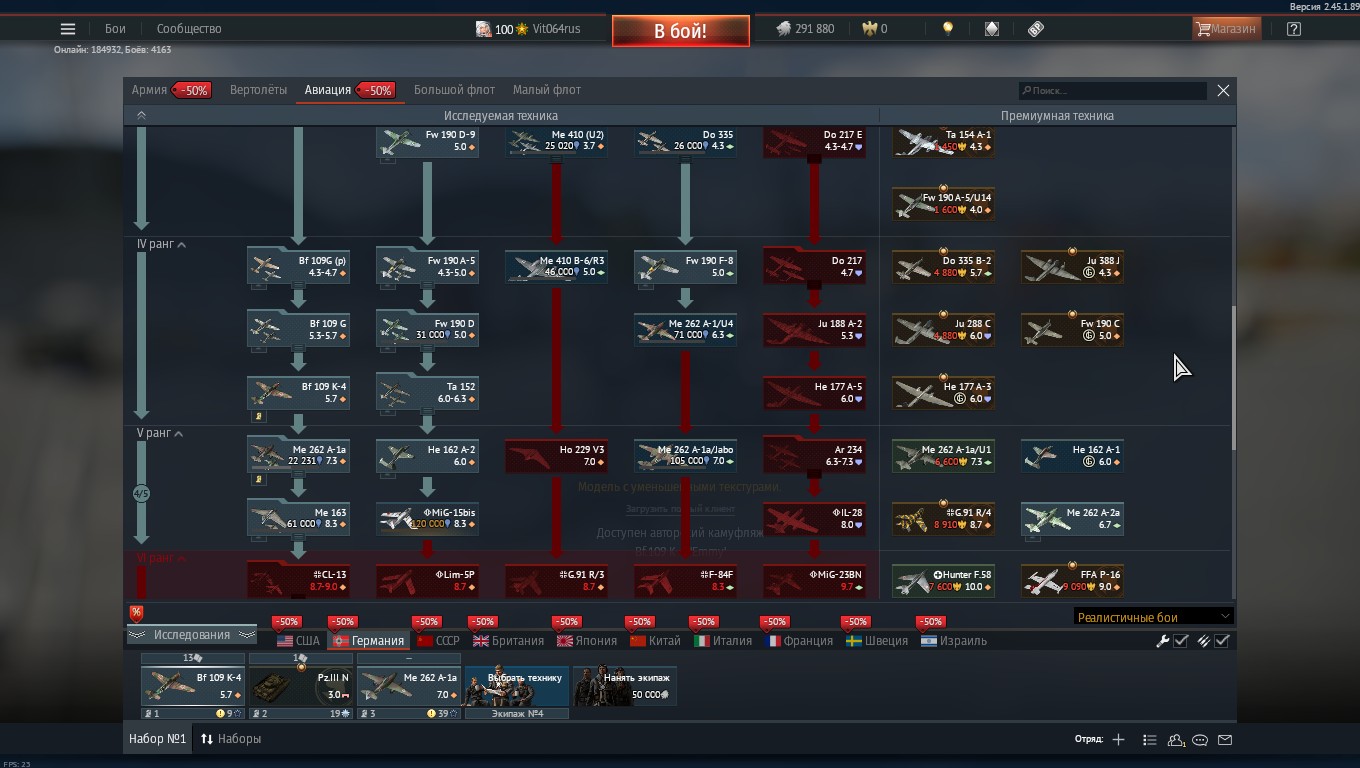Select the MiG-15bis aircraft card
The width and height of the screenshot is (1360, 768).
coord(427,518)
